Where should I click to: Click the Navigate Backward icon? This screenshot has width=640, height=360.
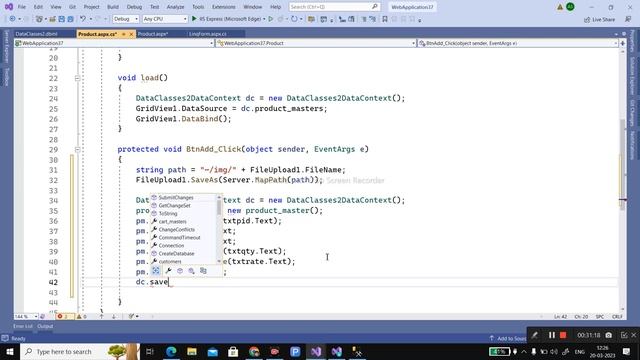click(x=12, y=19)
